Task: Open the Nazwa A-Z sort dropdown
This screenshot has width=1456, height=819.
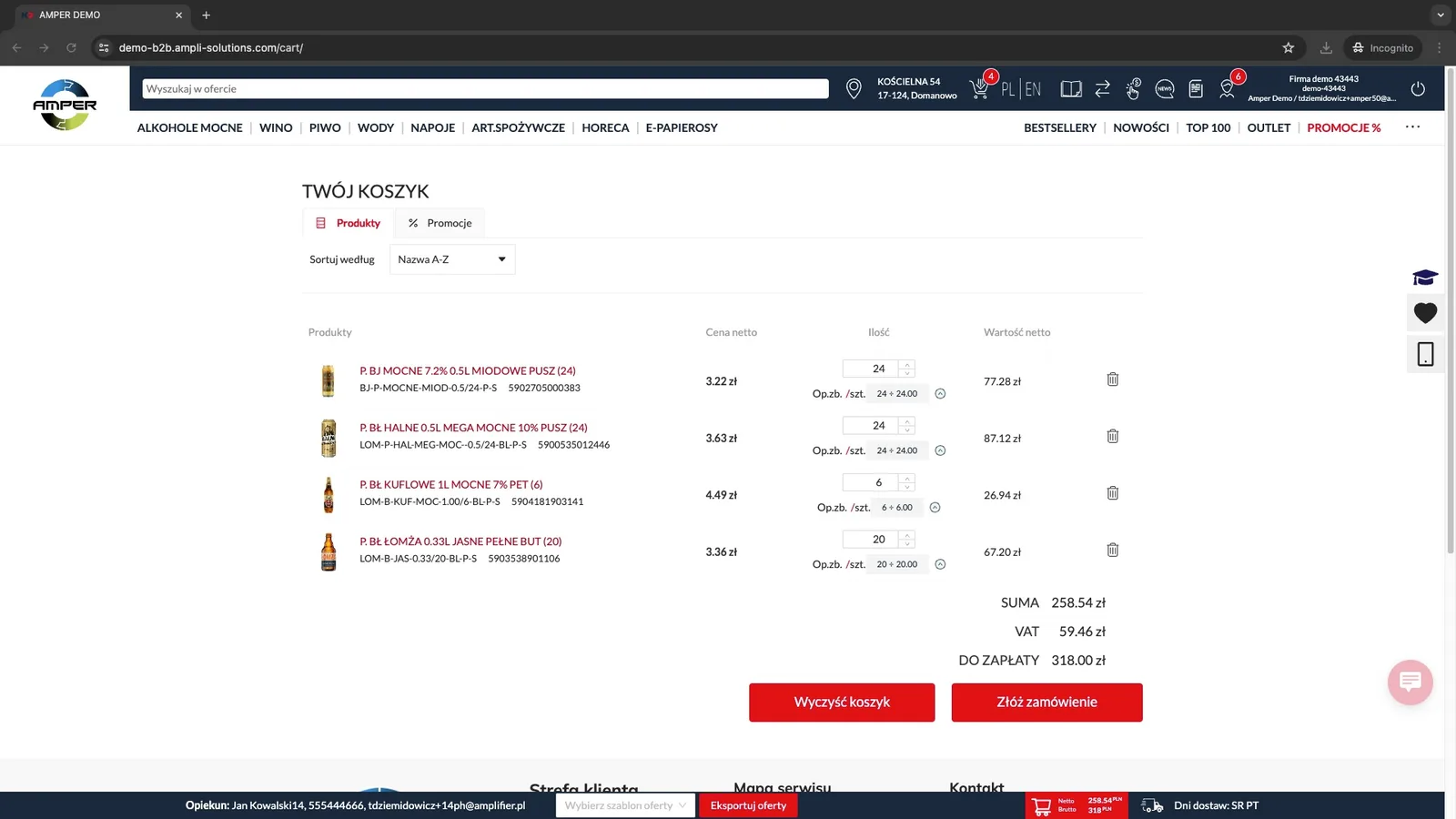Action: coord(452,259)
